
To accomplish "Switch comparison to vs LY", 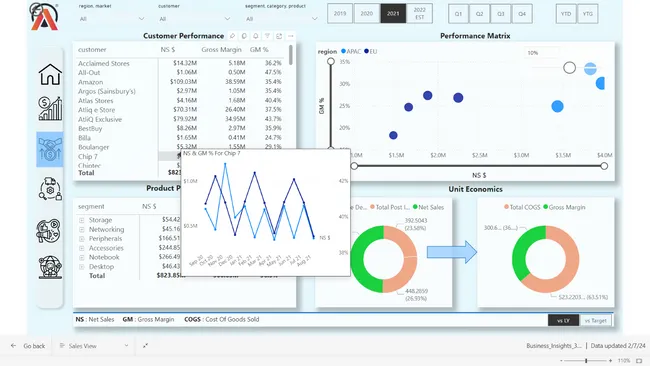I will [563, 320].
